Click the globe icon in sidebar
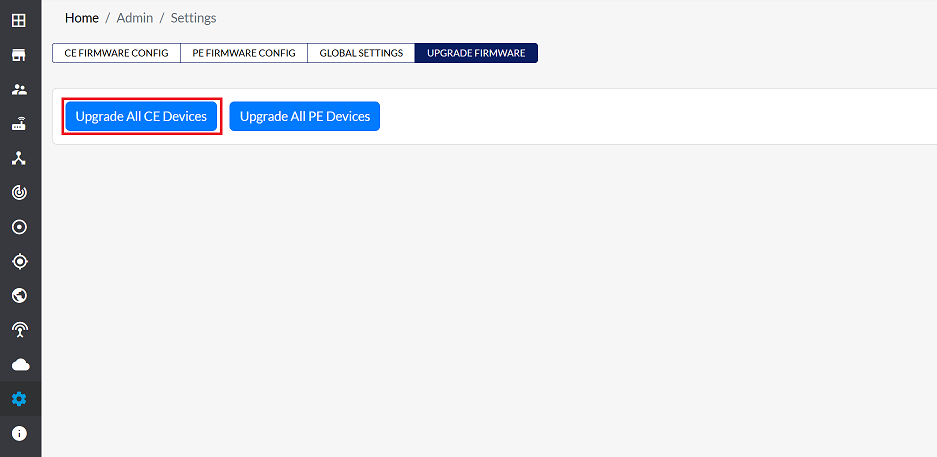This screenshot has height=457, width=937. click(19, 295)
